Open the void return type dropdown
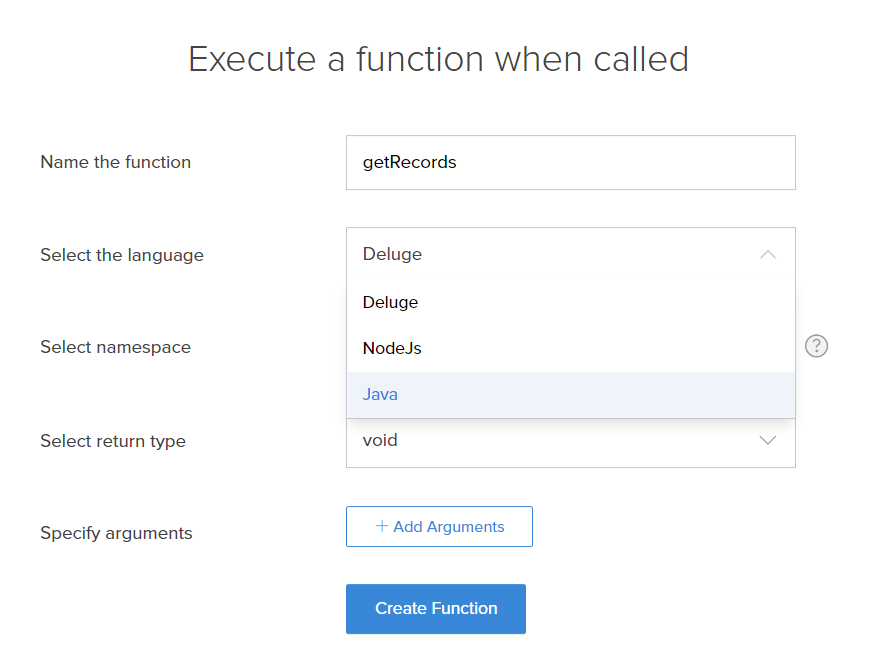 (571, 441)
